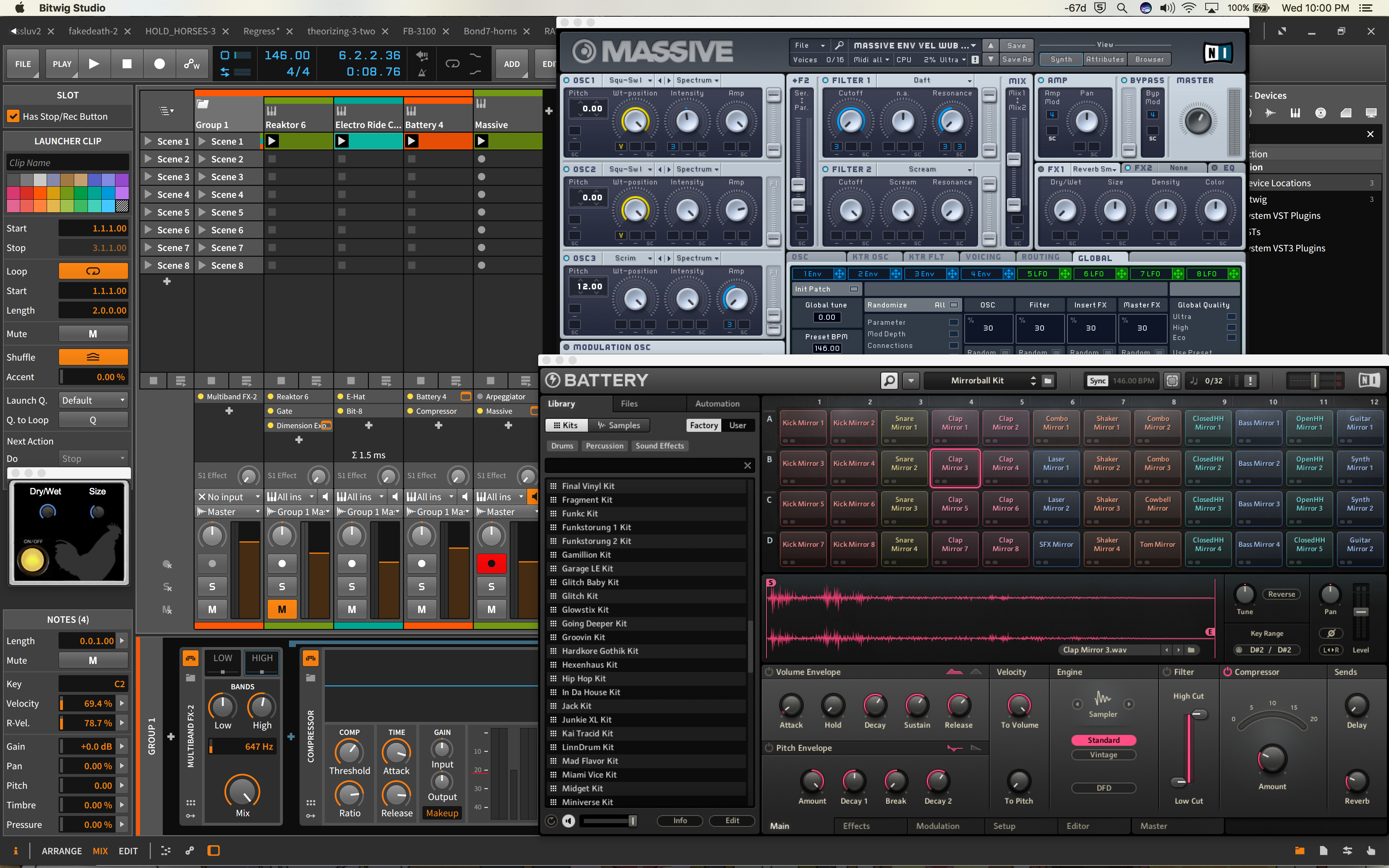1389x868 pixels.
Task: Click the Info button in Battery library
Action: [x=680, y=821]
